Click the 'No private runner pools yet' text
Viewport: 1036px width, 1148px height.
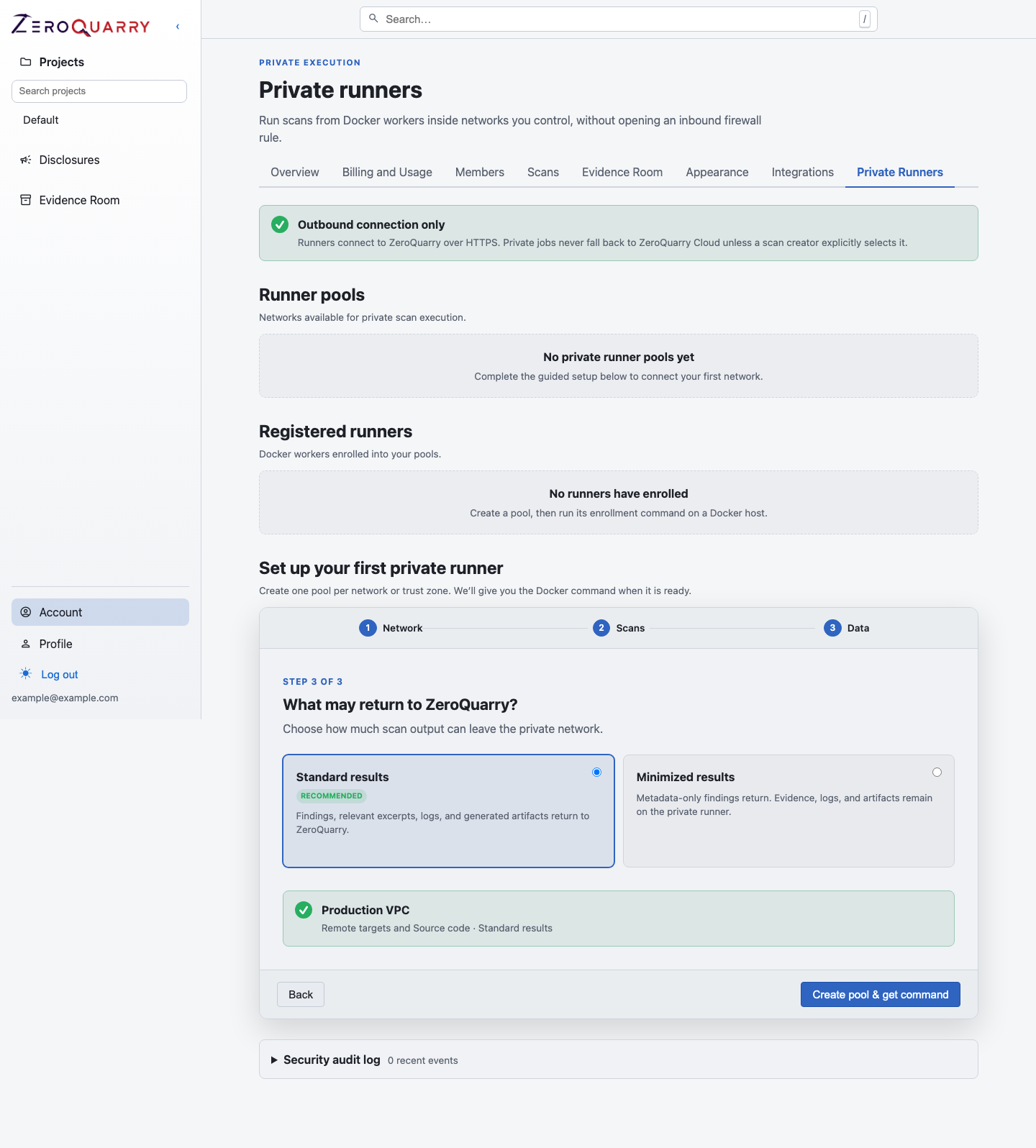(x=619, y=357)
